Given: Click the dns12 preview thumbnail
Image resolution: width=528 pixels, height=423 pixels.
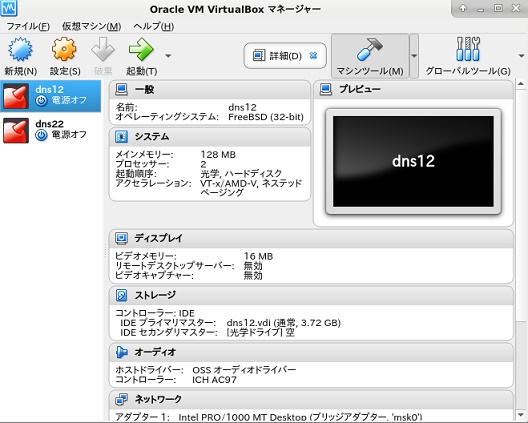Looking at the screenshot, I should pyautogui.click(x=413, y=161).
